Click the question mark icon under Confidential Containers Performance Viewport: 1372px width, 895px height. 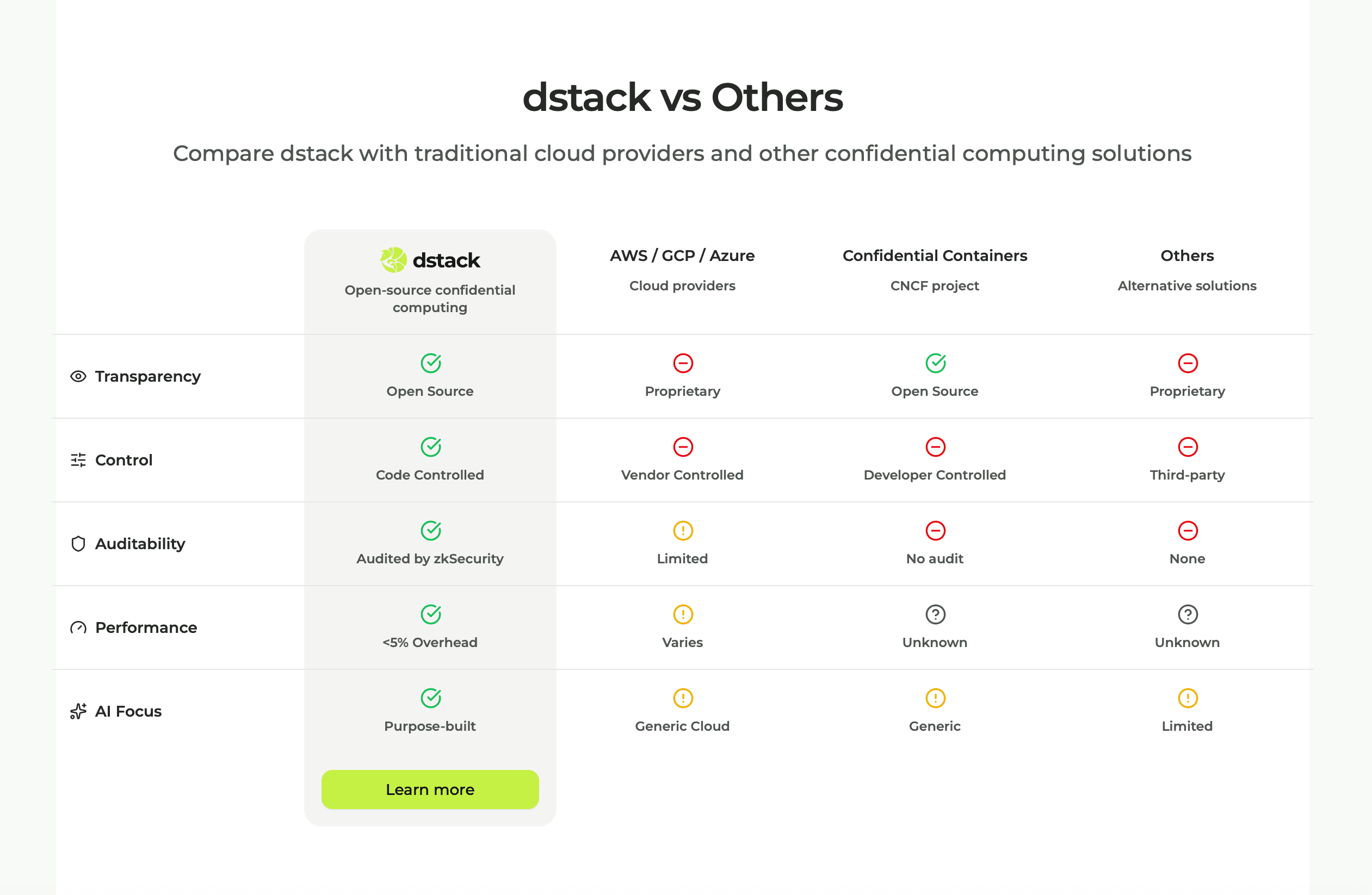click(x=935, y=614)
